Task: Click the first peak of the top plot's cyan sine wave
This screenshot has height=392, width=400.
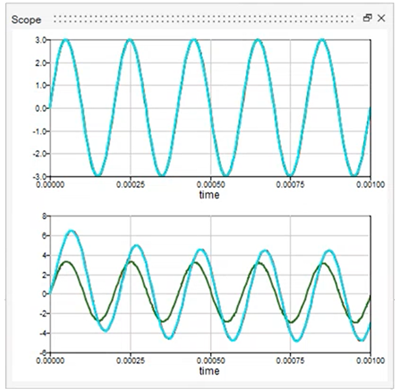Action: [x=66, y=40]
